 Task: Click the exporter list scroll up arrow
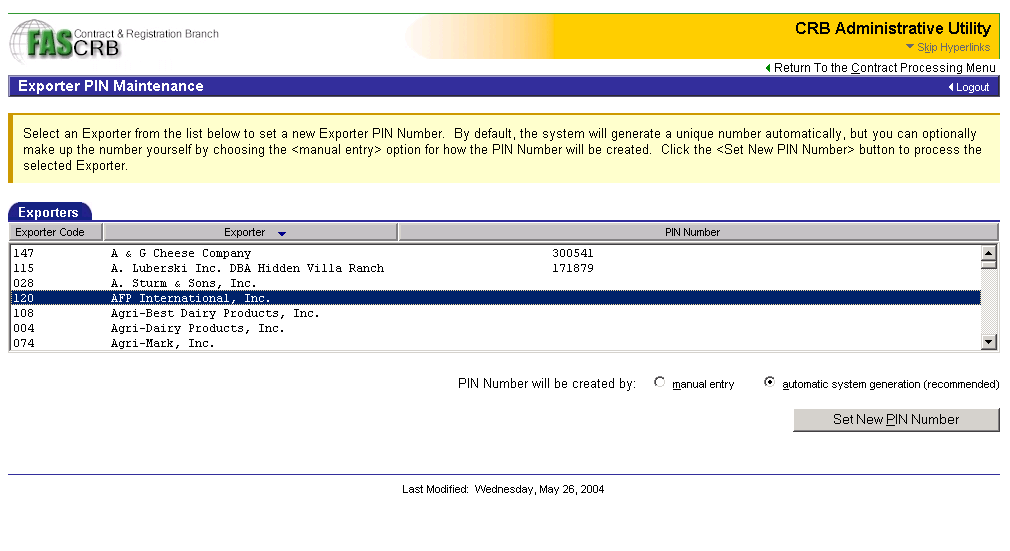989,252
